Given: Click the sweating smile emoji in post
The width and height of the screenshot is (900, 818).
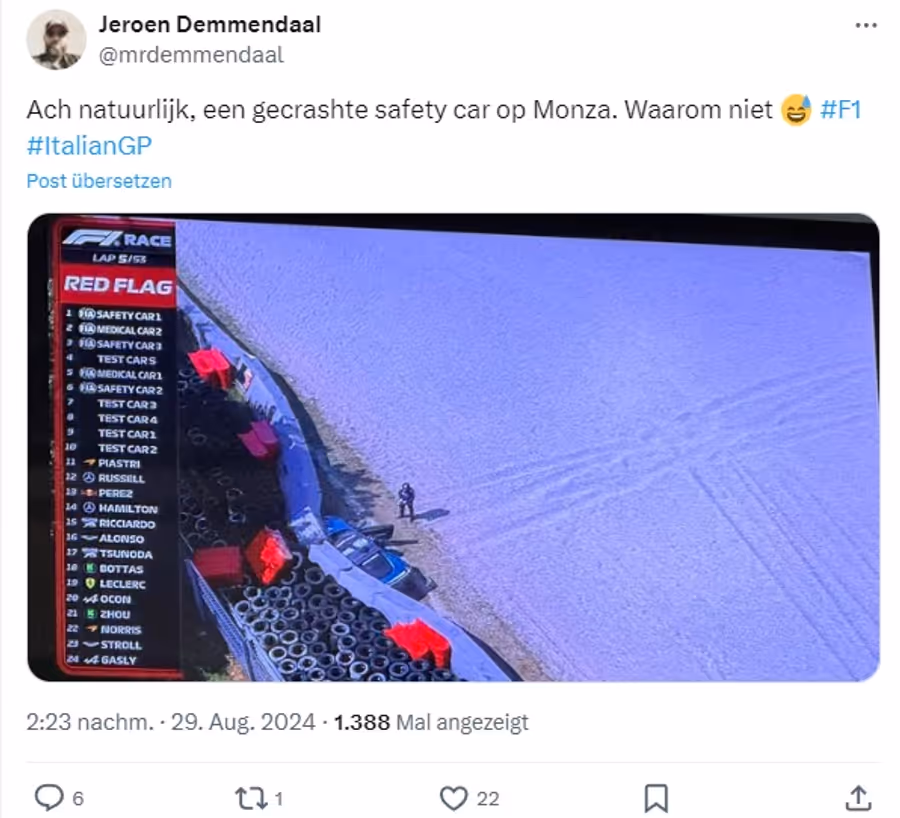Looking at the screenshot, I should [796, 109].
